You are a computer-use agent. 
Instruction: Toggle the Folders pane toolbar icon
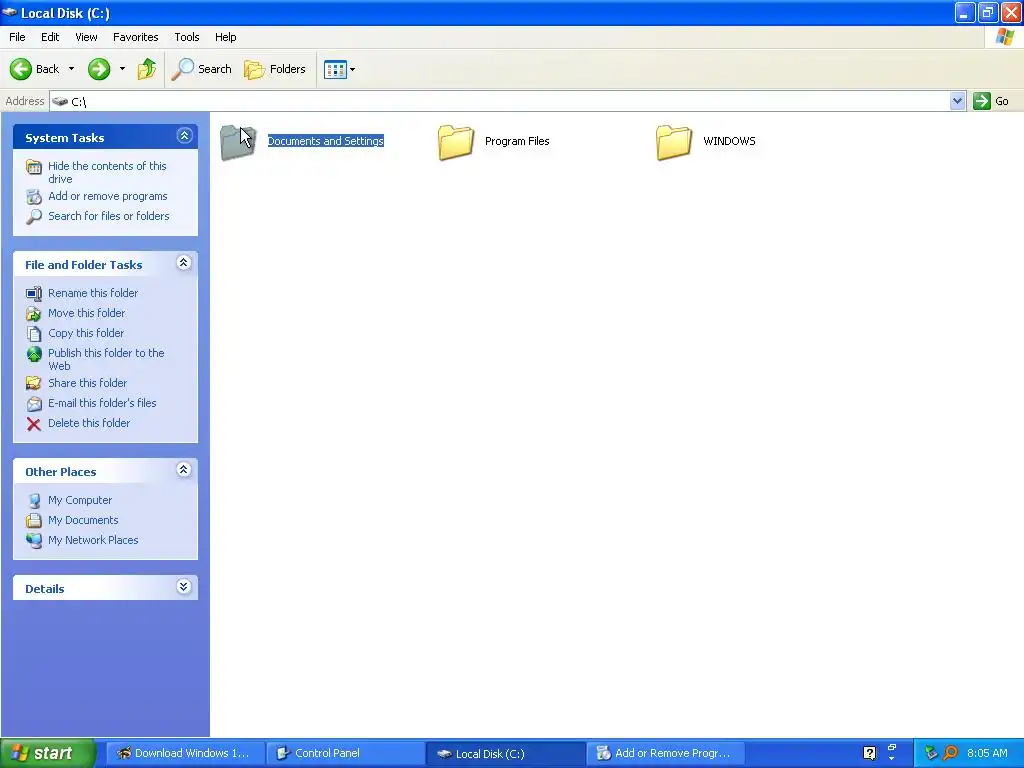tap(254, 69)
